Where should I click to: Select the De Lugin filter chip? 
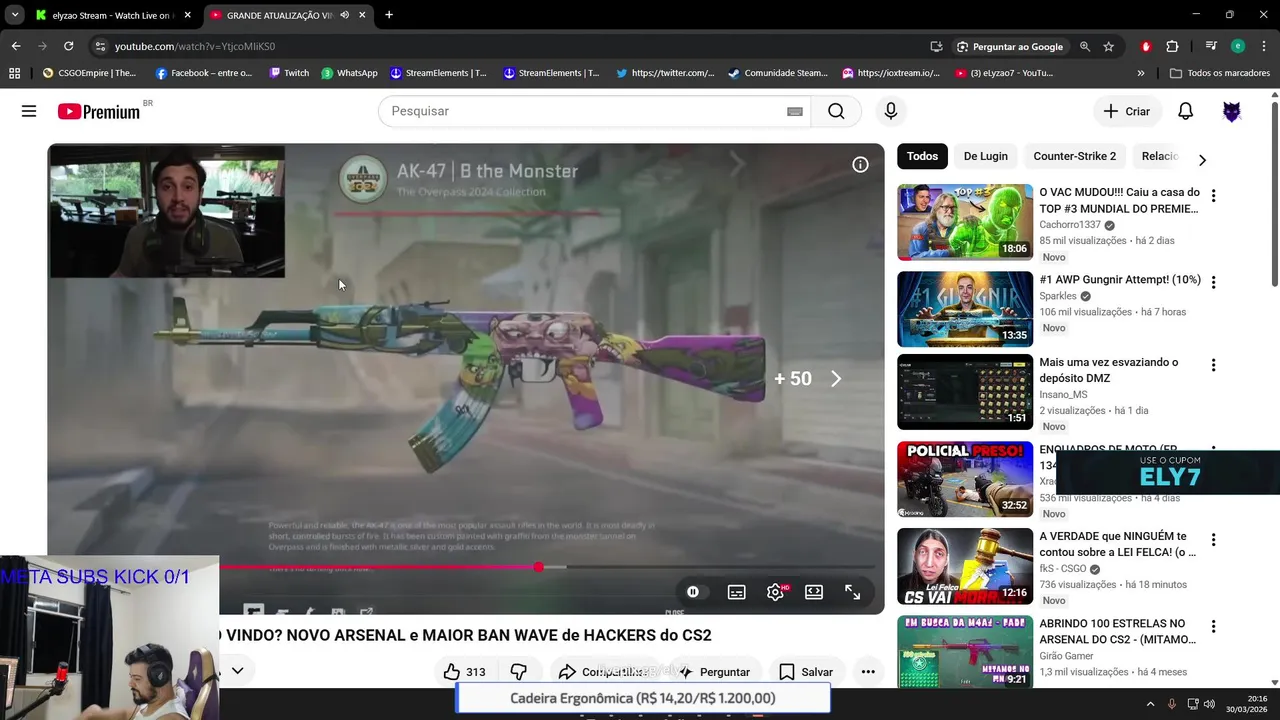[985, 156]
